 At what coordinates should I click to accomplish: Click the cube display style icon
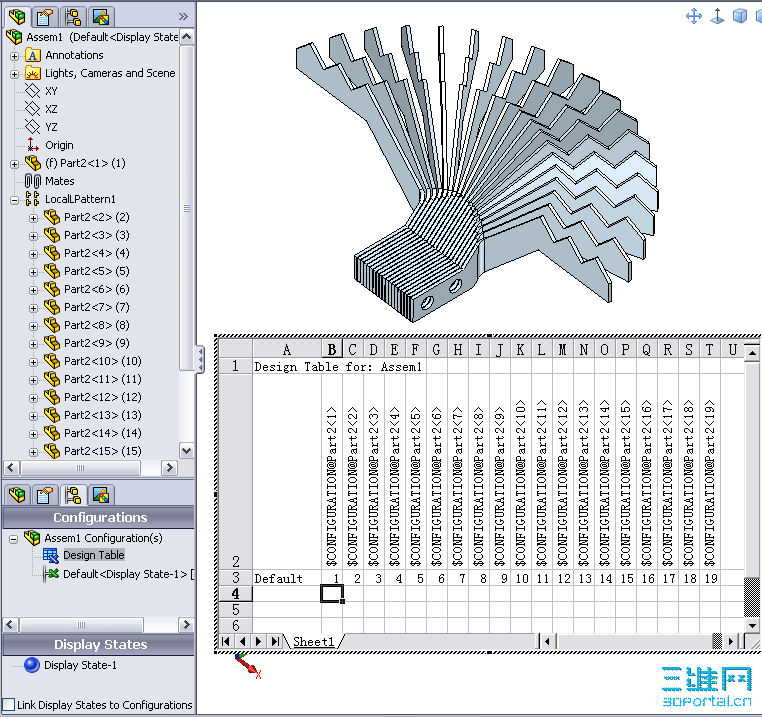(740, 16)
